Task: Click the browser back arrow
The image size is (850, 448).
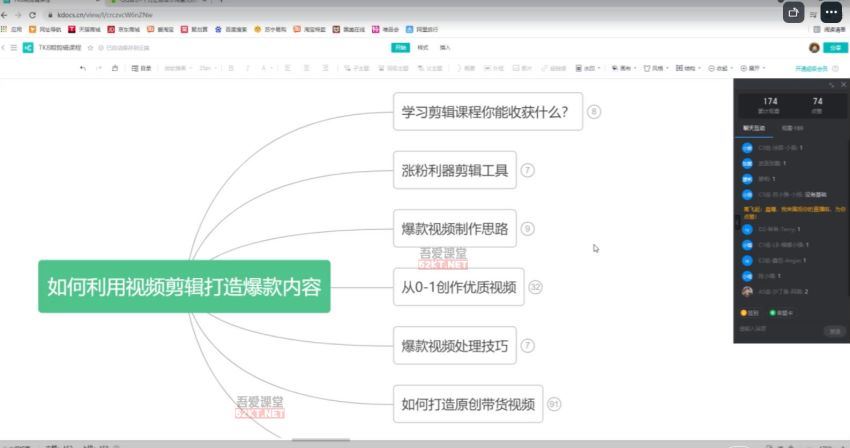Action: click(x=6, y=16)
